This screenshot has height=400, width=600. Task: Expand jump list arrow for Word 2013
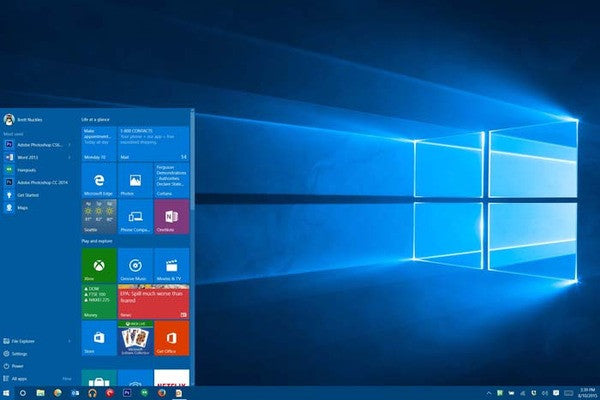pos(69,157)
